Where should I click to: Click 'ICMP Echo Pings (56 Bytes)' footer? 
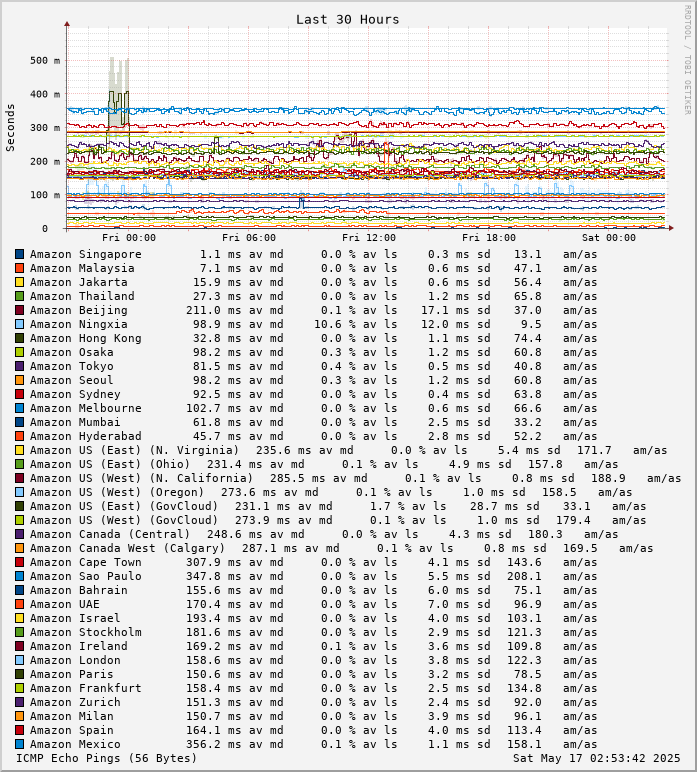pyautogui.click(x=106, y=758)
